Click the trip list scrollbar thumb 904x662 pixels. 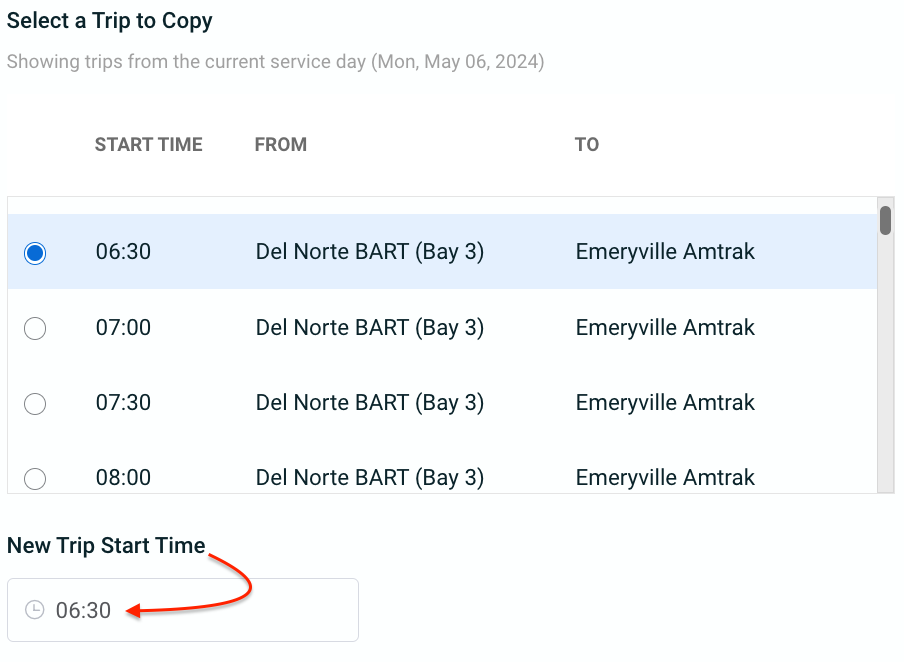point(886,220)
